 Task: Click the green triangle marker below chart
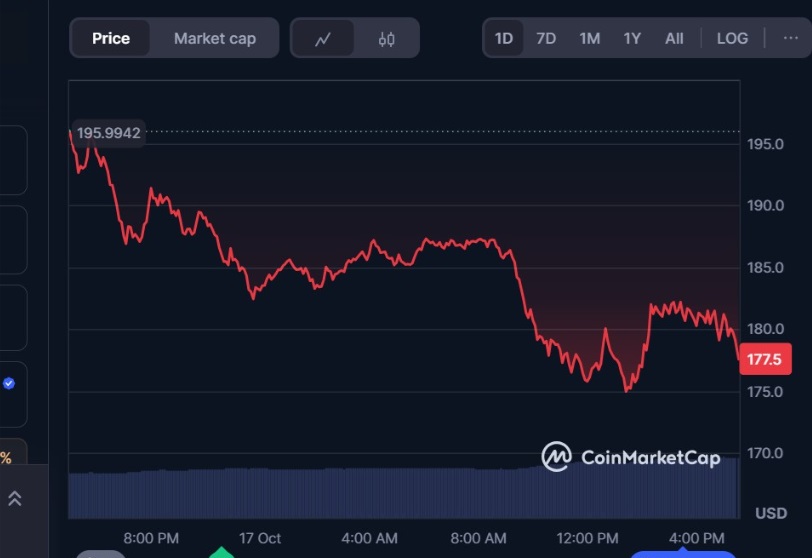221,552
